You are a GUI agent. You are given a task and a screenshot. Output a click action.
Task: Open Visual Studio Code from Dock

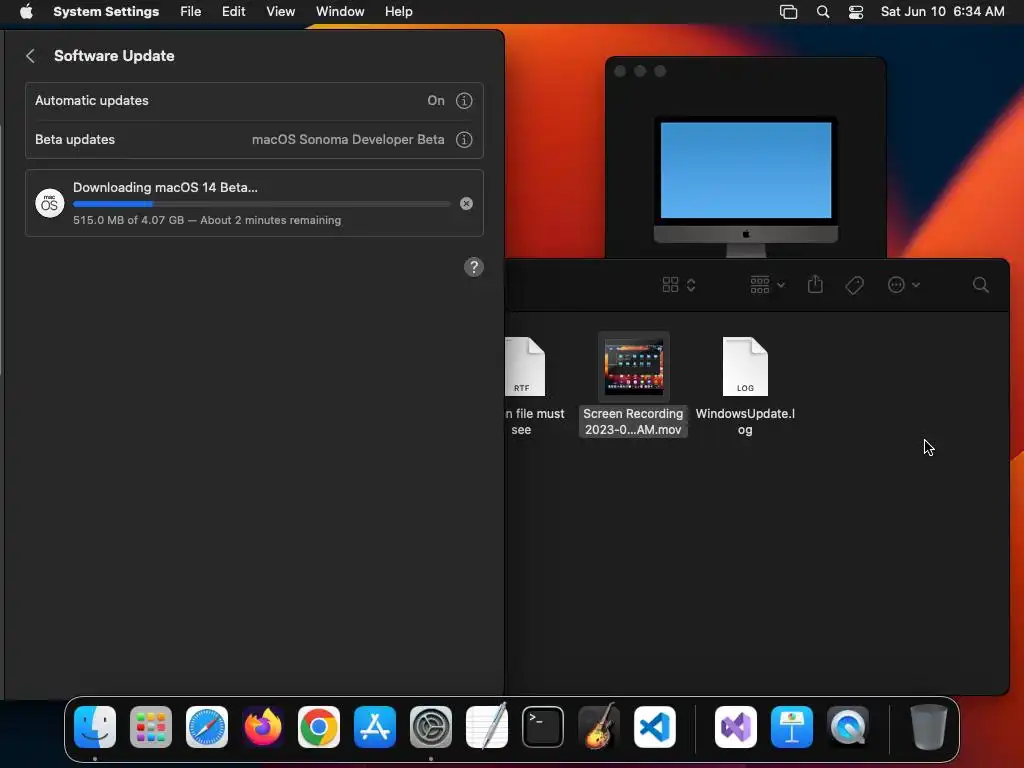pyautogui.click(x=655, y=727)
